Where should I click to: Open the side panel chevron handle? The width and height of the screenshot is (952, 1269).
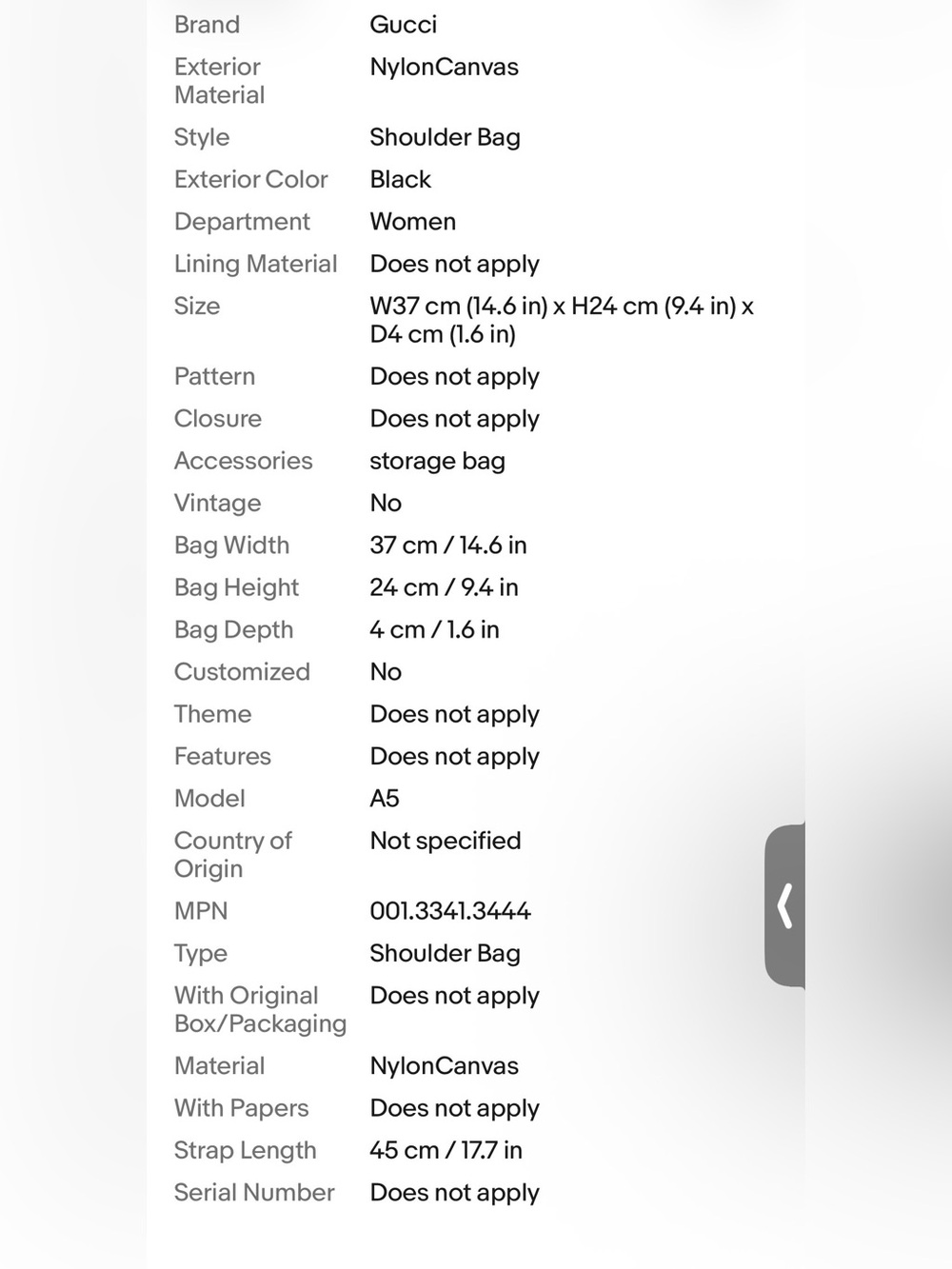pos(784,905)
